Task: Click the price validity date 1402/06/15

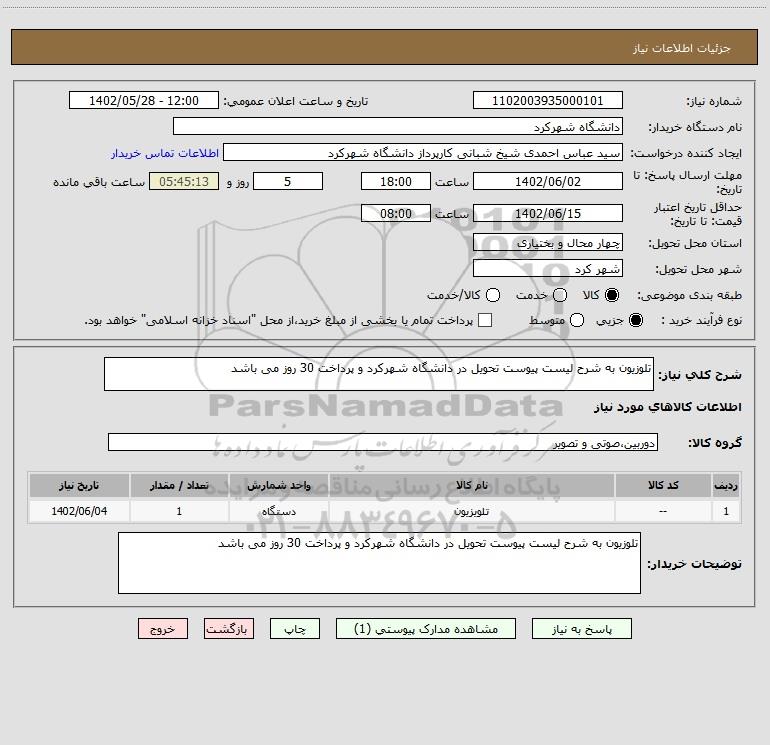Action: click(548, 213)
